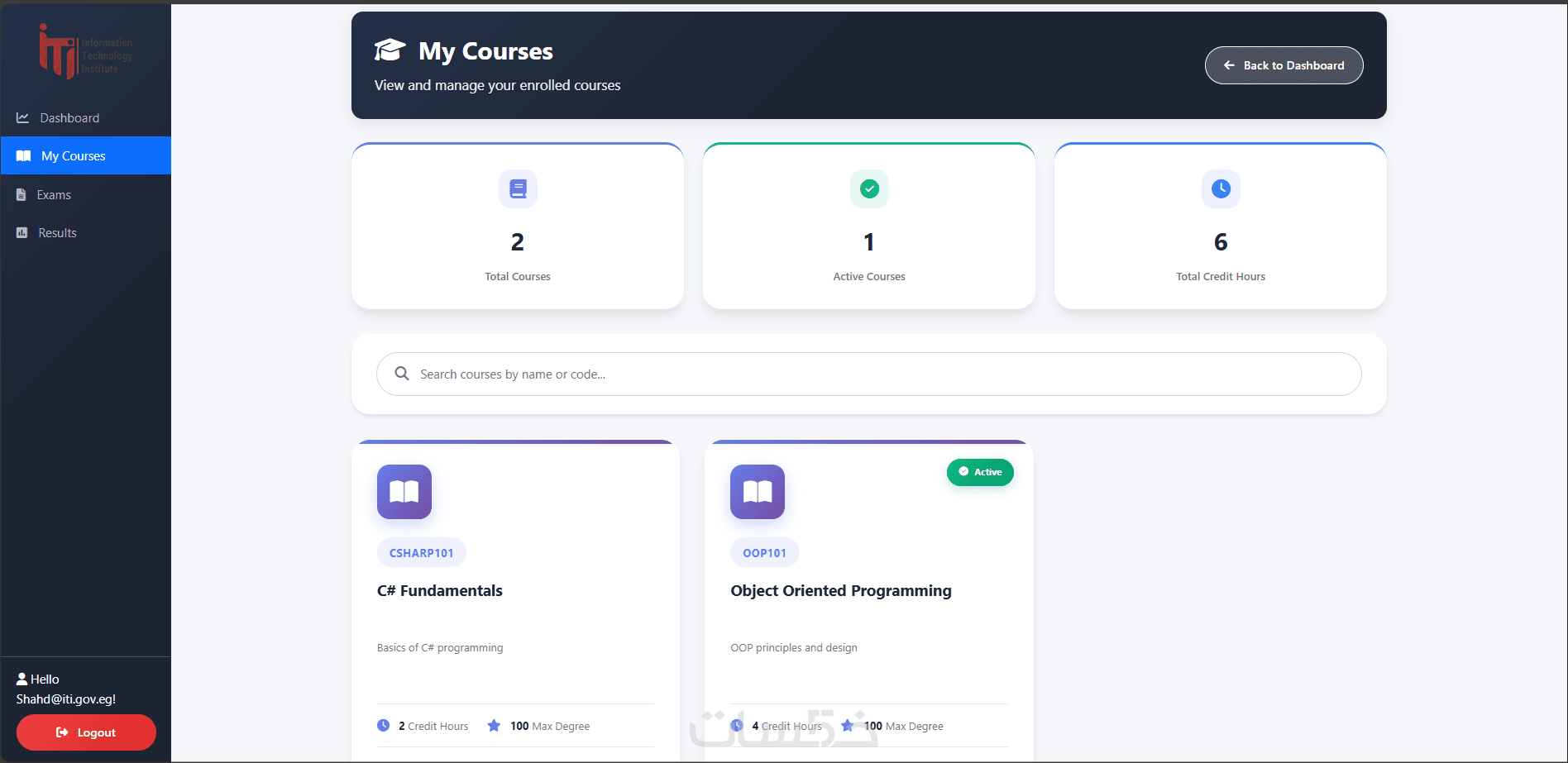The height and width of the screenshot is (763, 1568).
Task: Click the Total Credit Hours clock icon
Action: tap(1221, 189)
